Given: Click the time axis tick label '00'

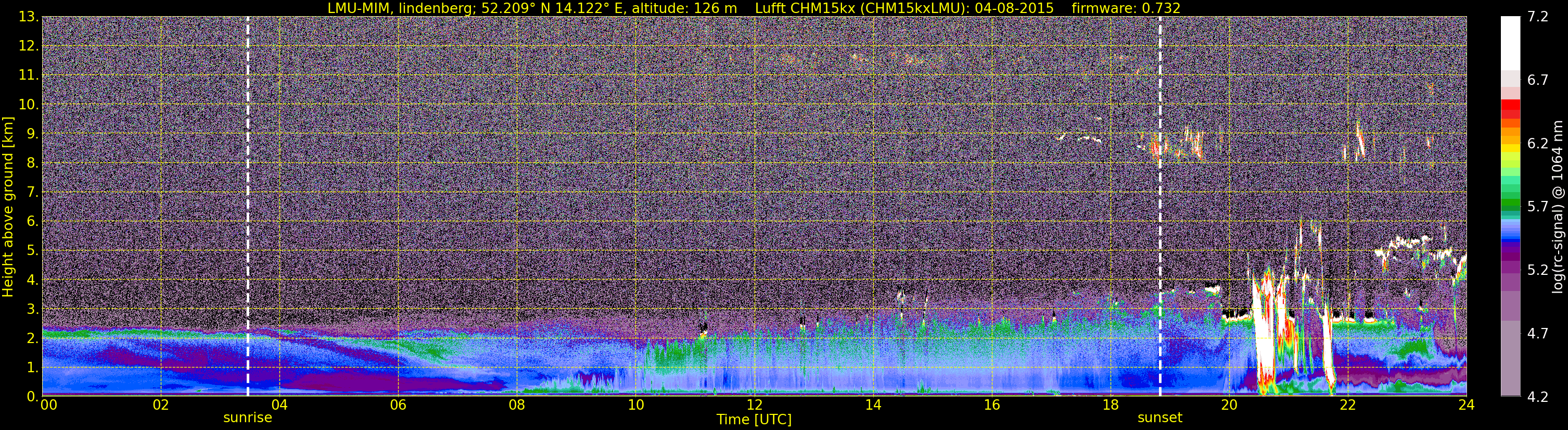Looking at the screenshot, I should tap(48, 405).
